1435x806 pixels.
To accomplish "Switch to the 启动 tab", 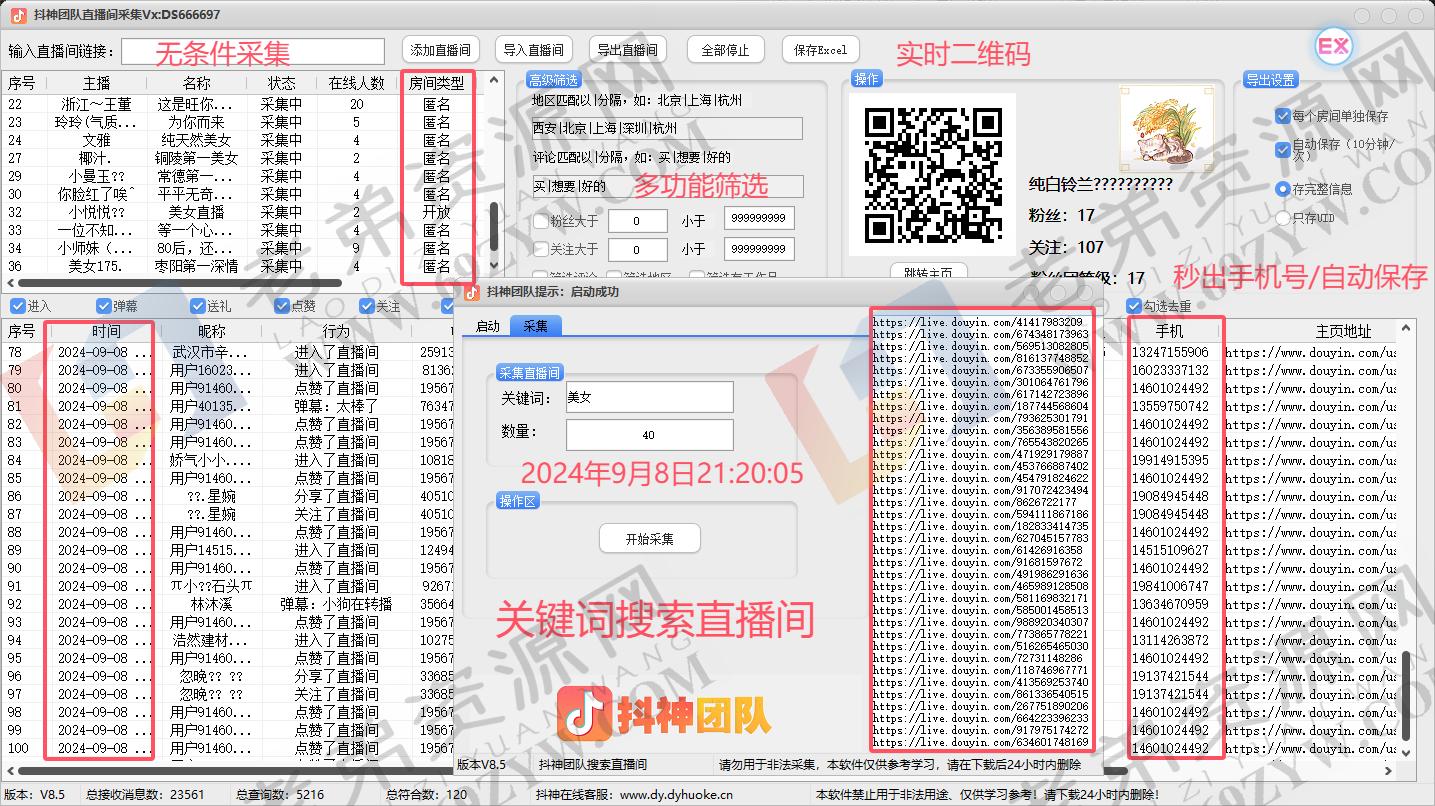I will 487,326.
